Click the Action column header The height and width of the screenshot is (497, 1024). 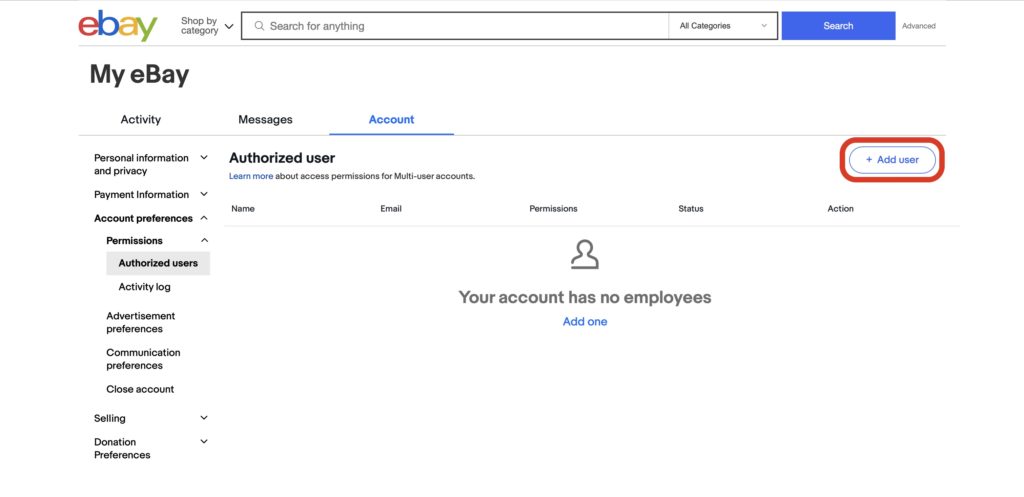pyautogui.click(x=840, y=209)
